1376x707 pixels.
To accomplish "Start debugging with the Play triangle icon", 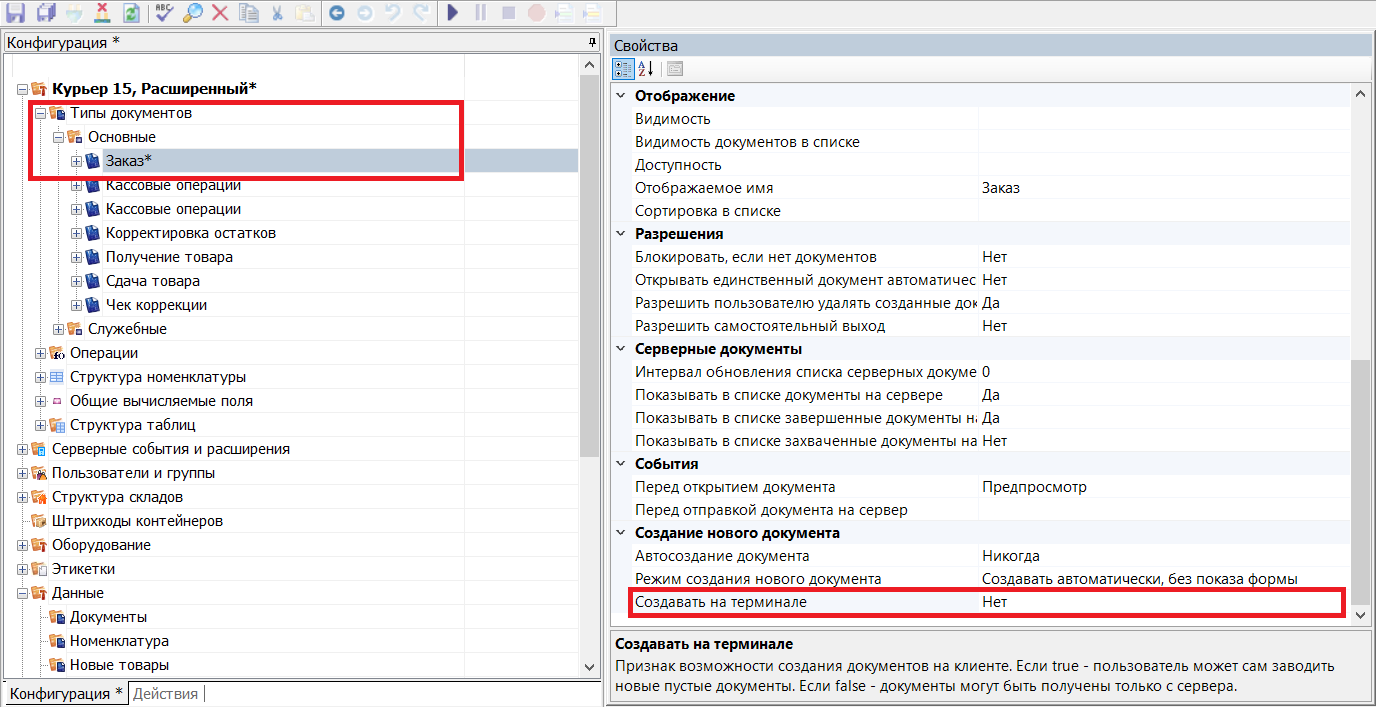I will point(453,13).
